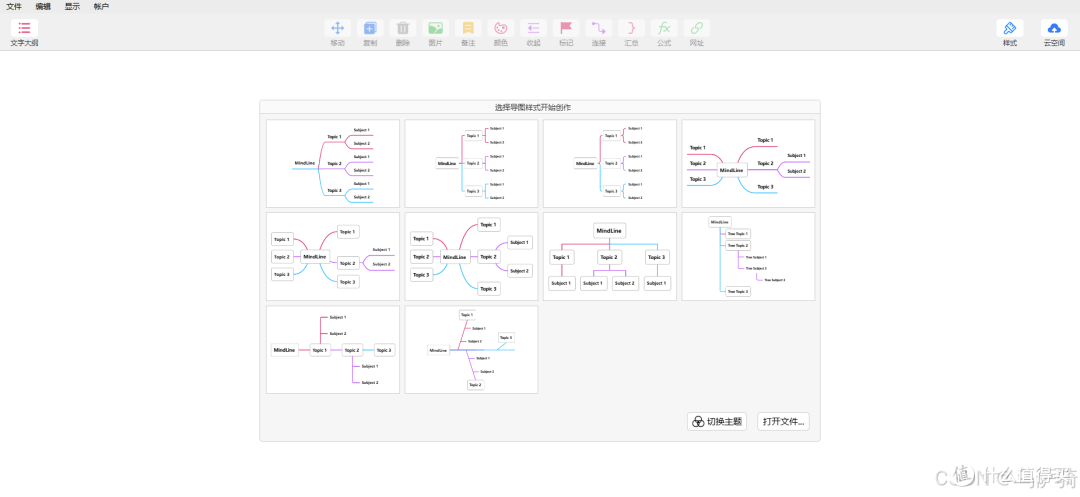Click the 打开文件... button

coord(783,421)
